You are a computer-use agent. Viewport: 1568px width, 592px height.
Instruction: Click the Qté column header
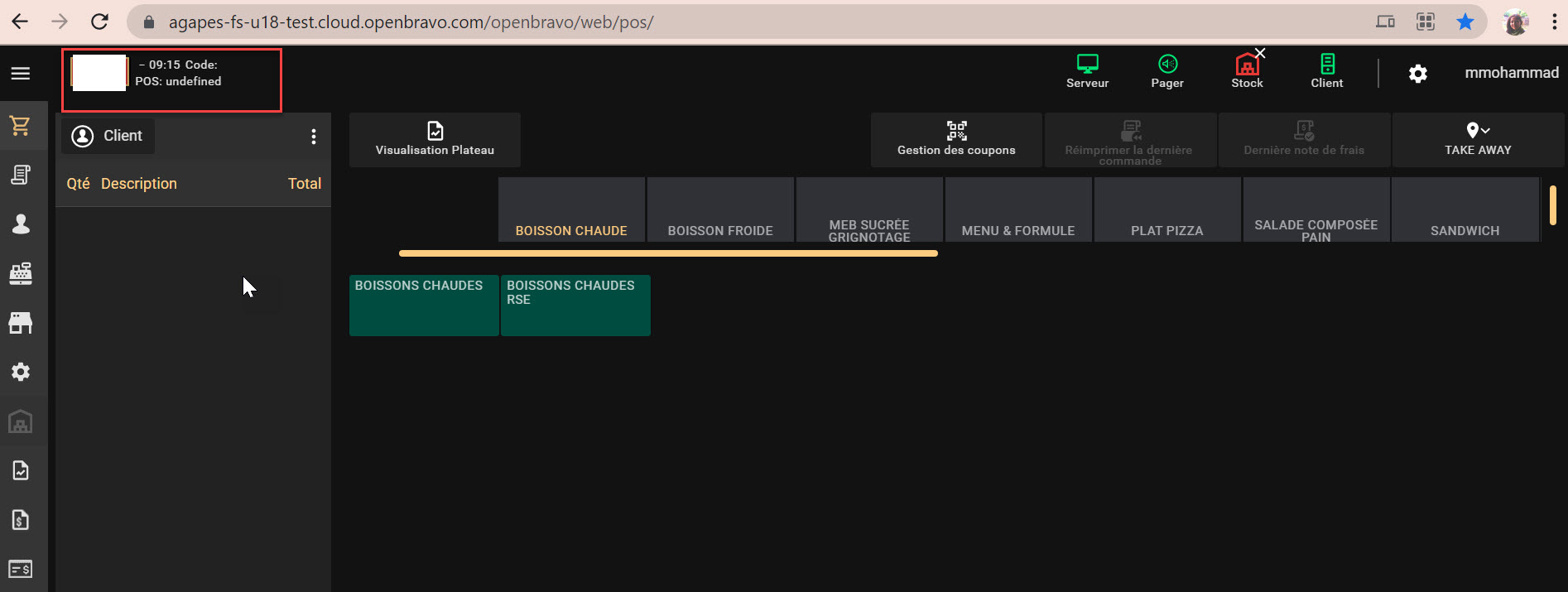[78, 184]
